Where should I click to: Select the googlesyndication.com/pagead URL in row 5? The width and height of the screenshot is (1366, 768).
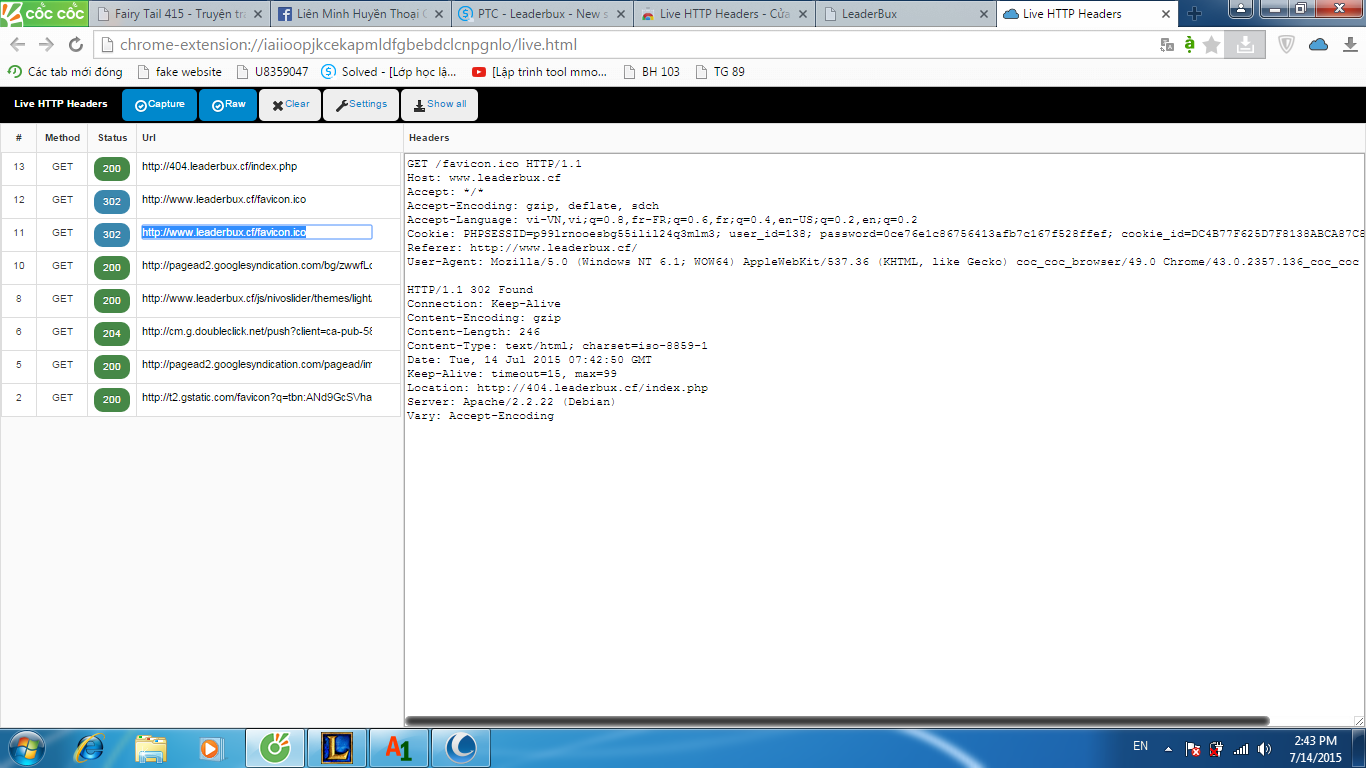[256, 365]
